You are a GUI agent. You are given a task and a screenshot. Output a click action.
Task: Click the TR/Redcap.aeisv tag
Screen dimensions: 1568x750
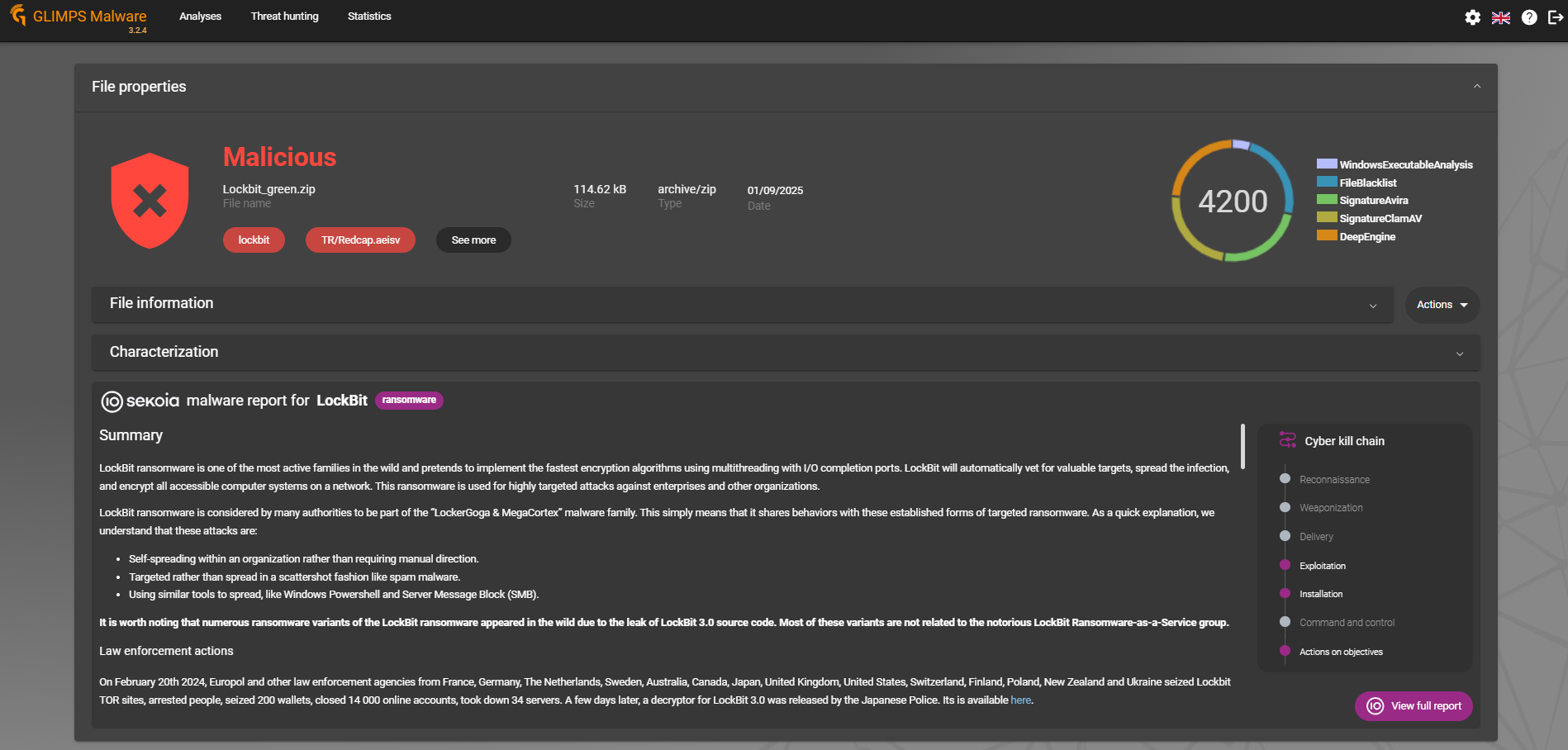tap(360, 240)
